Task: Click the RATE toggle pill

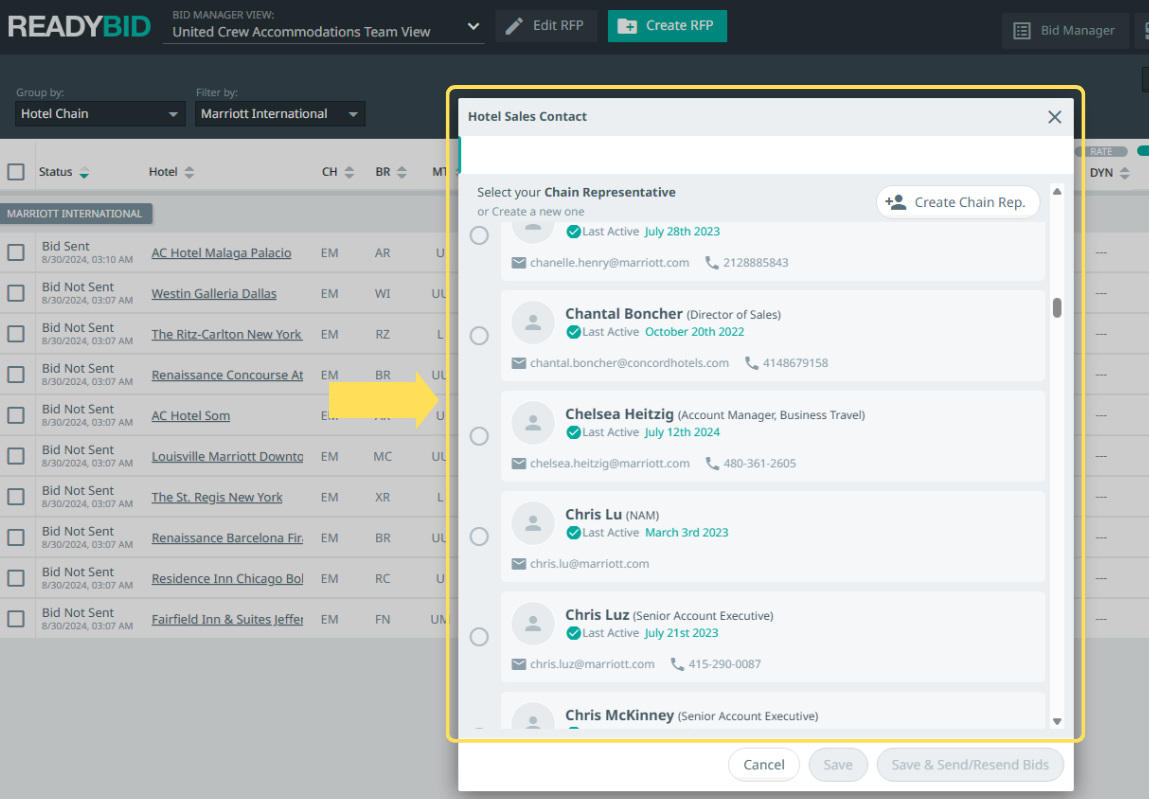Action: click(1101, 152)
